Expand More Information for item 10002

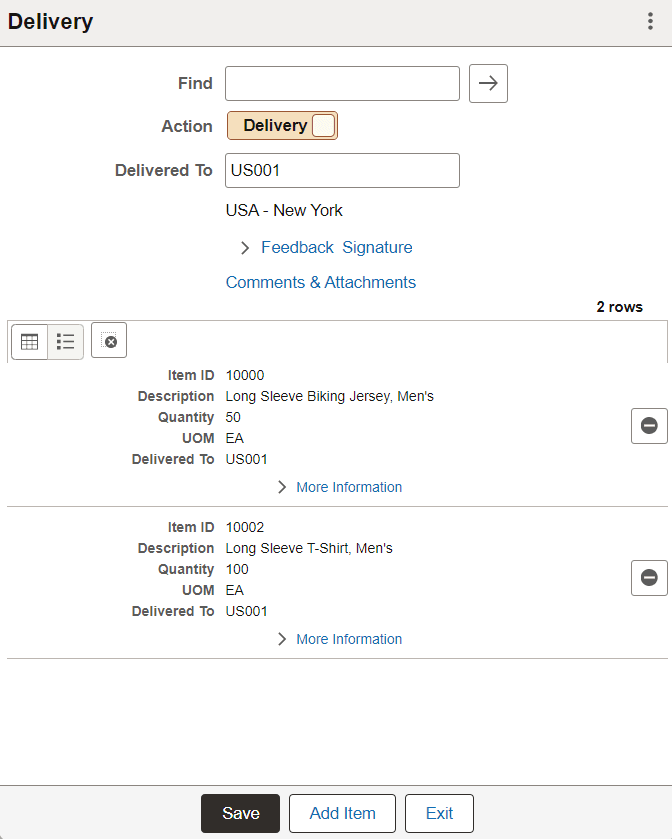point(282,639)
